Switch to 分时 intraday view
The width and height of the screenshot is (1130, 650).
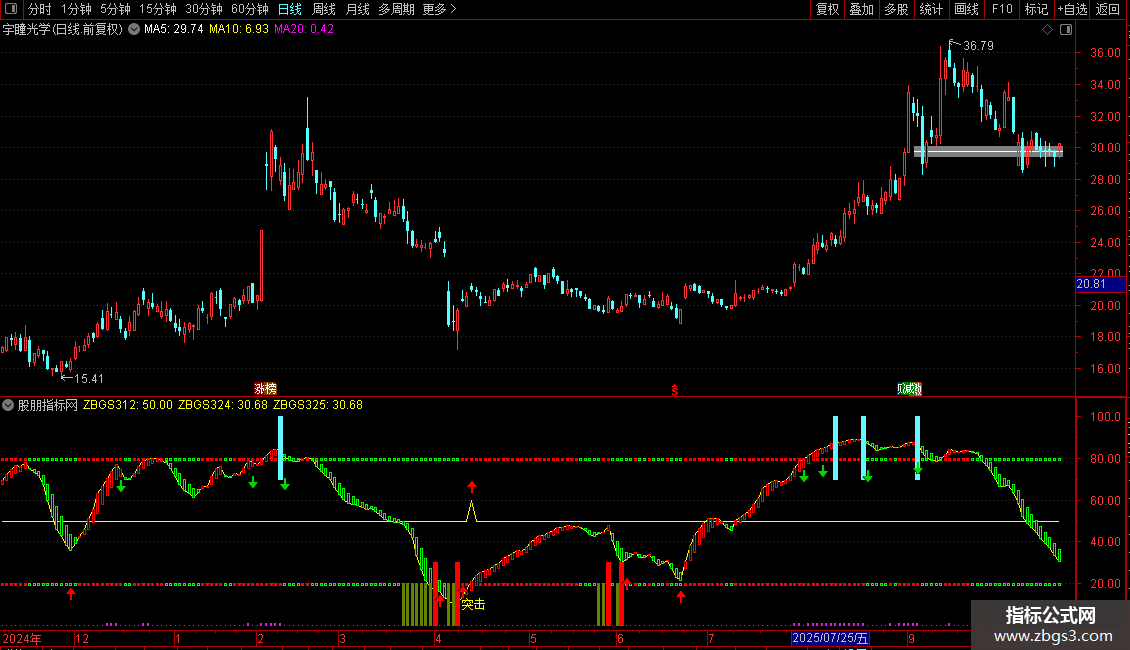(40, 9)
